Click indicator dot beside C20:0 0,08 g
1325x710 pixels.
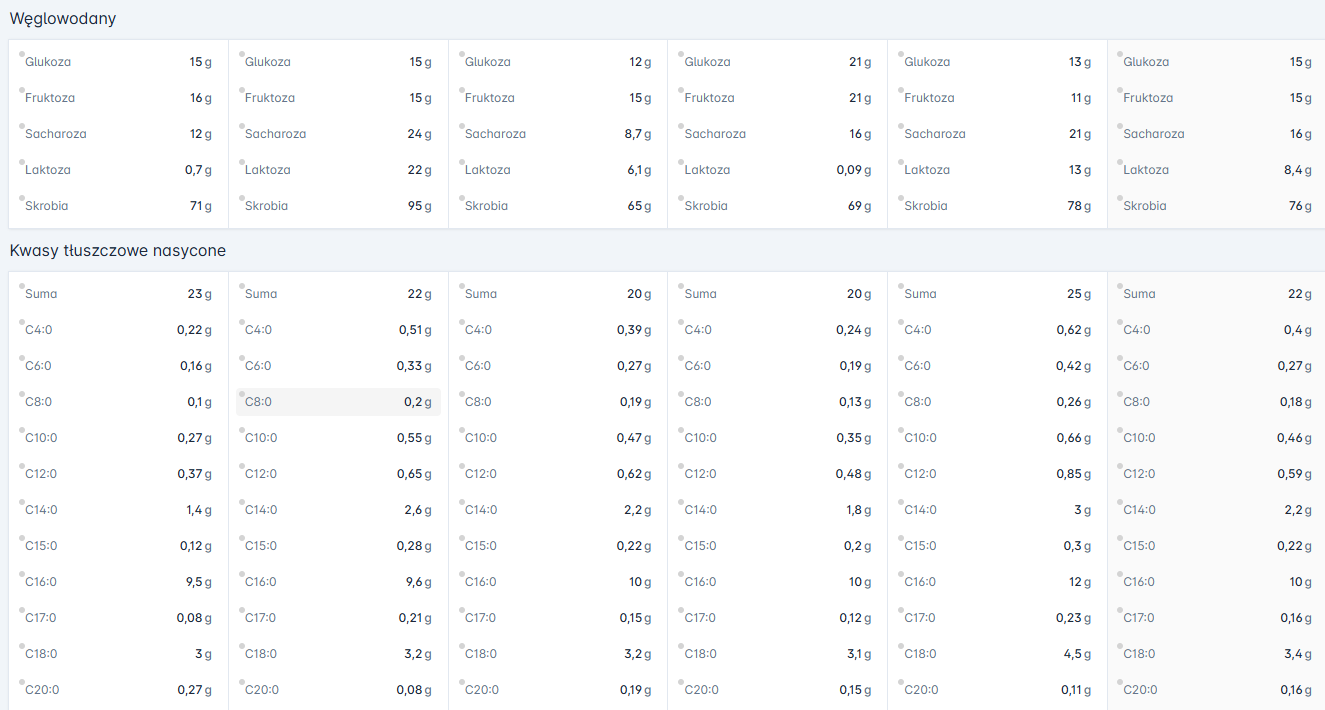[x=242, y=682]
